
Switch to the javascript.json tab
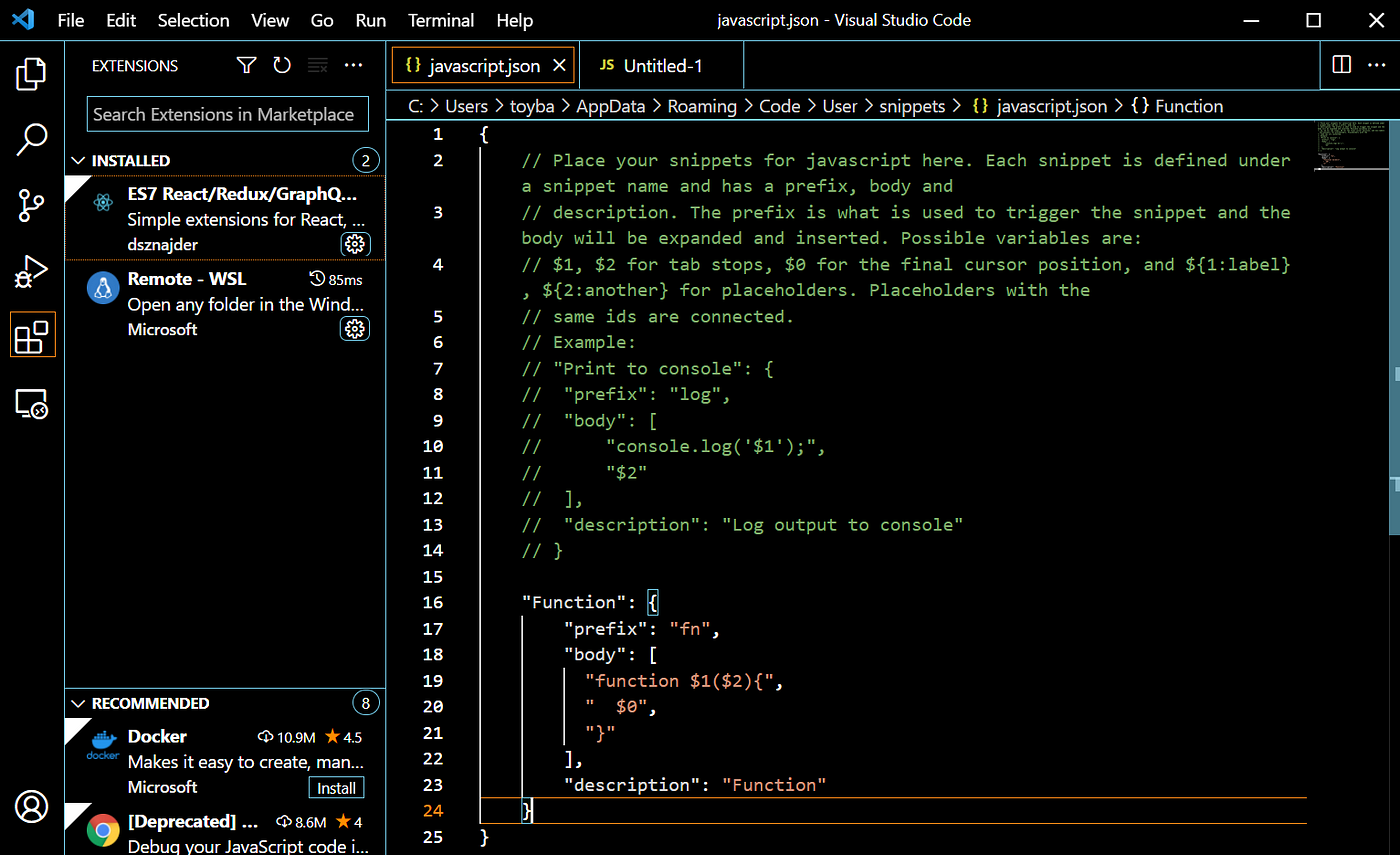484,66
